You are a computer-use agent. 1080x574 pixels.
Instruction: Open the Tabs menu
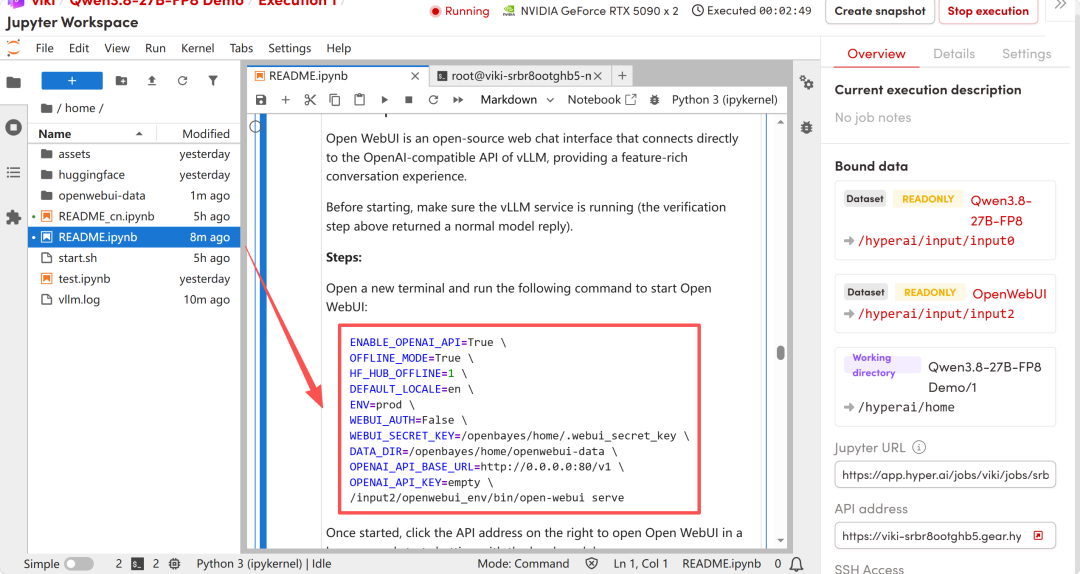point(241,48)
